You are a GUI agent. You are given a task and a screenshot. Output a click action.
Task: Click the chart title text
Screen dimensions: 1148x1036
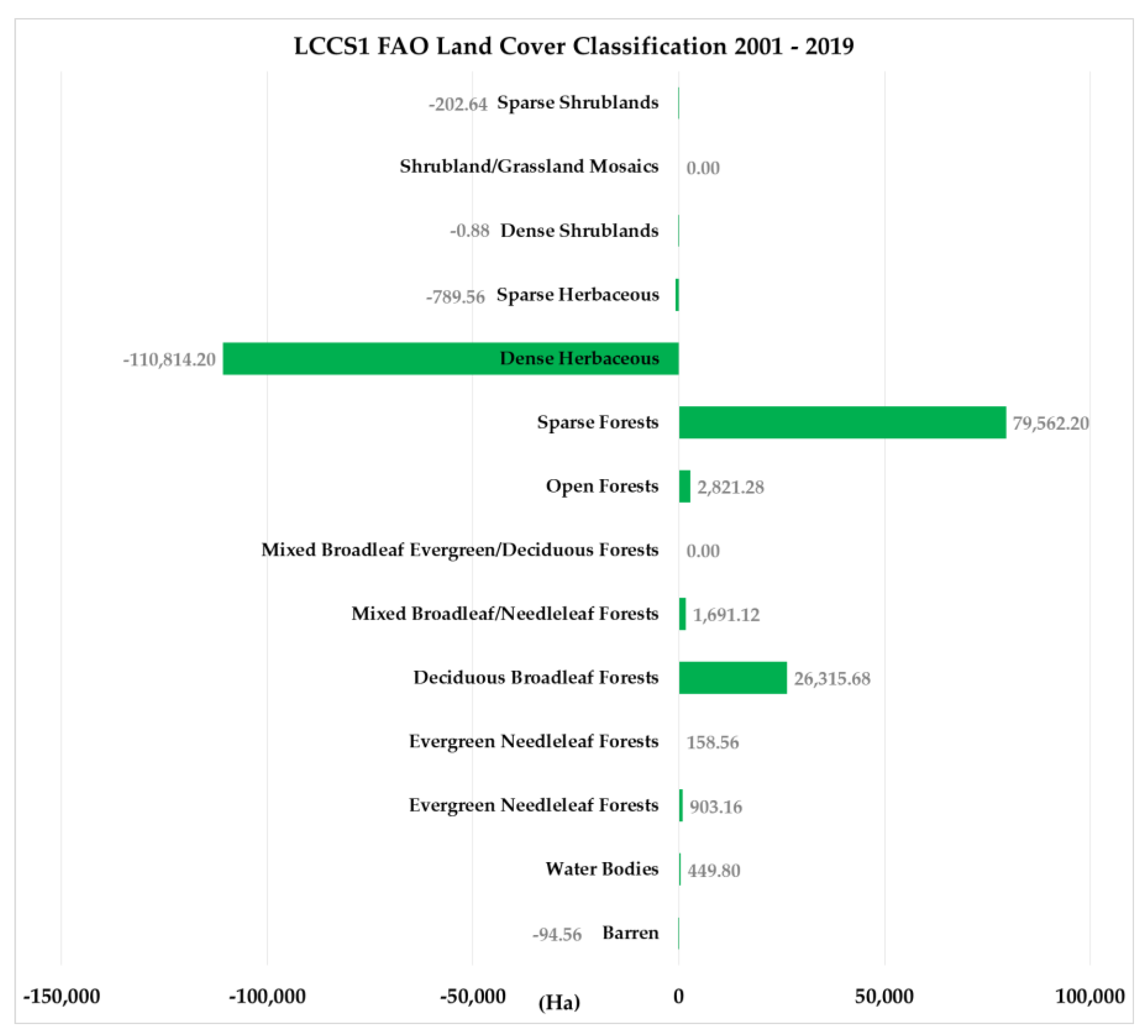click(574, 46)
